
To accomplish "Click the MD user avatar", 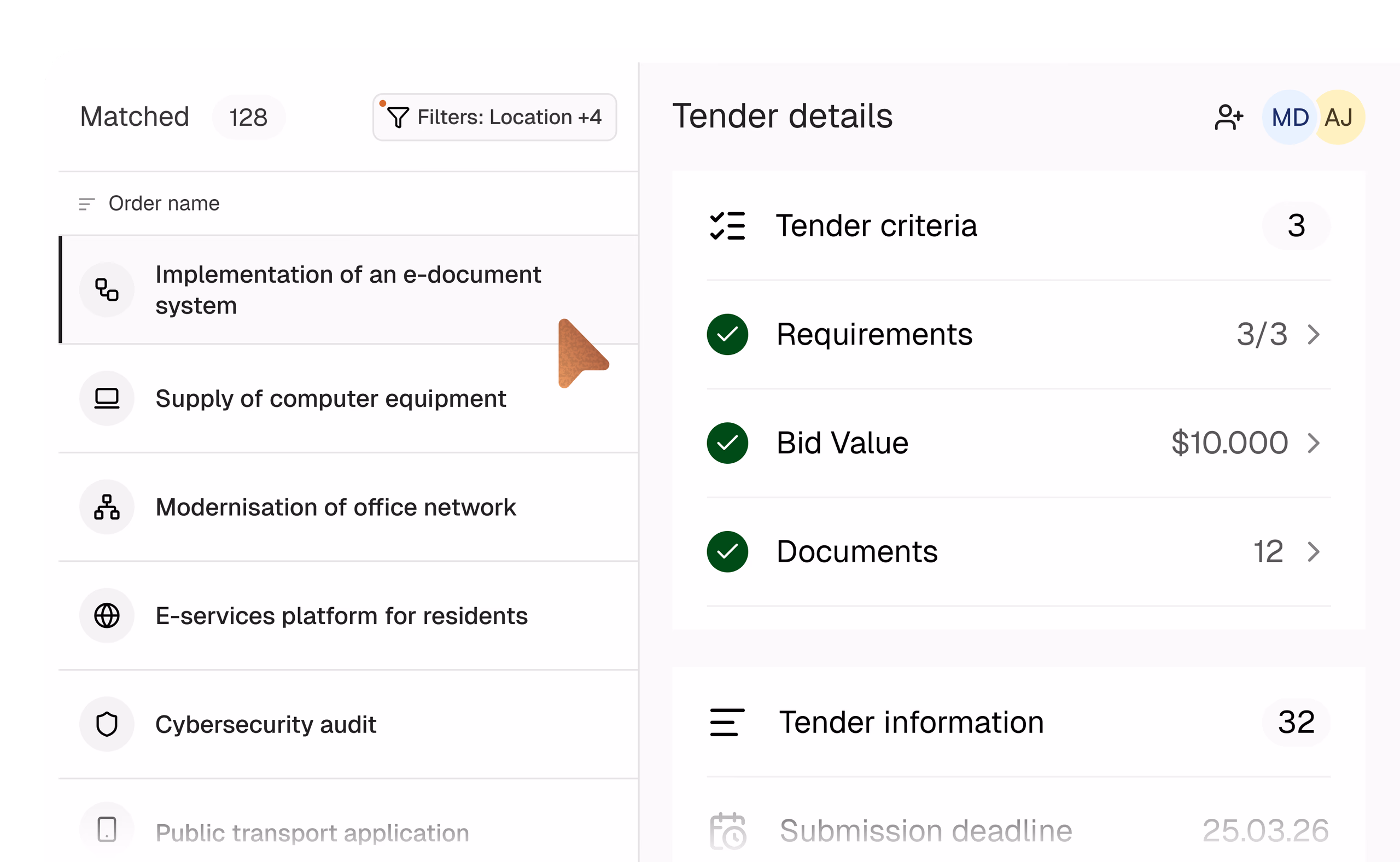I will click(x=1290, y=118).
